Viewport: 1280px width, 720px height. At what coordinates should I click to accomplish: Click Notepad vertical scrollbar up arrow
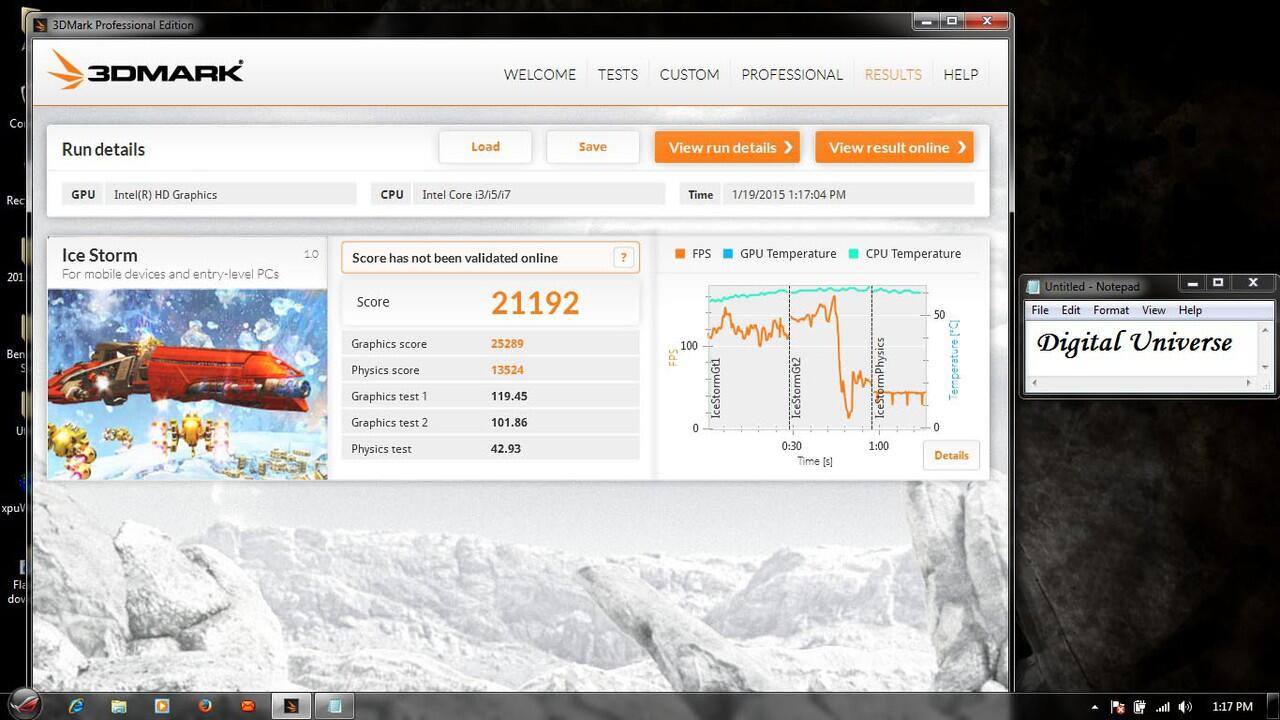pos(1266,330)
